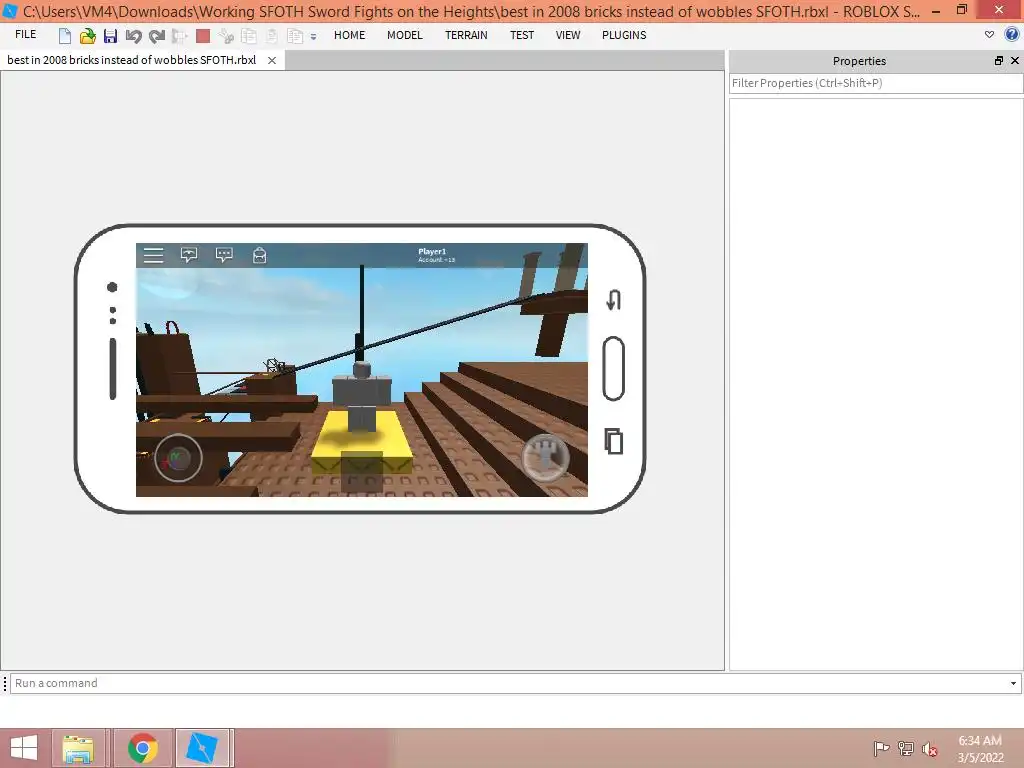Stop the running test with the red square
Viewport: 1024px width, 768px height.
[203, 36]
